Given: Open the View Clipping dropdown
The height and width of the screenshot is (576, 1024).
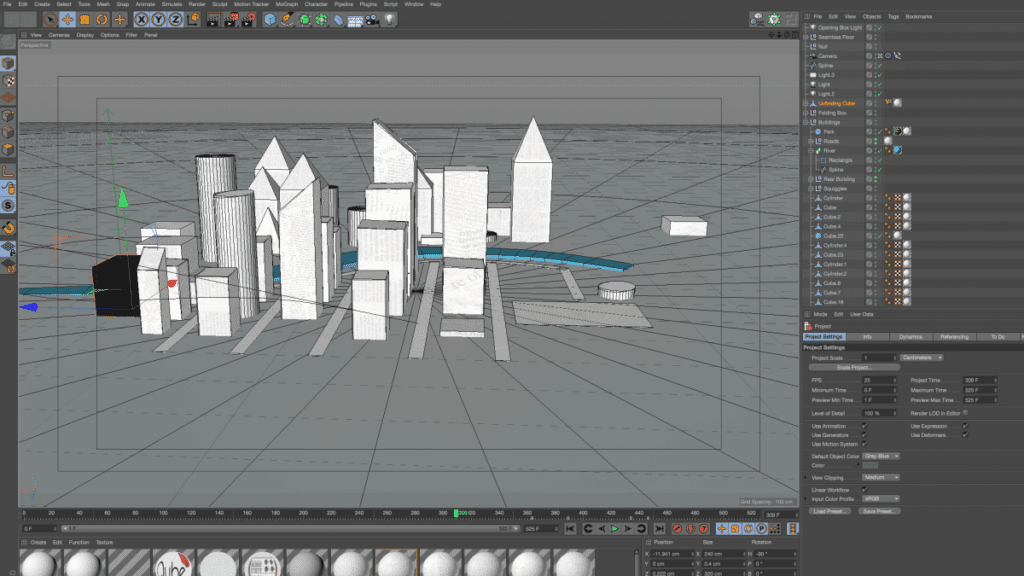Looking at the screenshot, I should pyautogui.click(x=881, y=478).
